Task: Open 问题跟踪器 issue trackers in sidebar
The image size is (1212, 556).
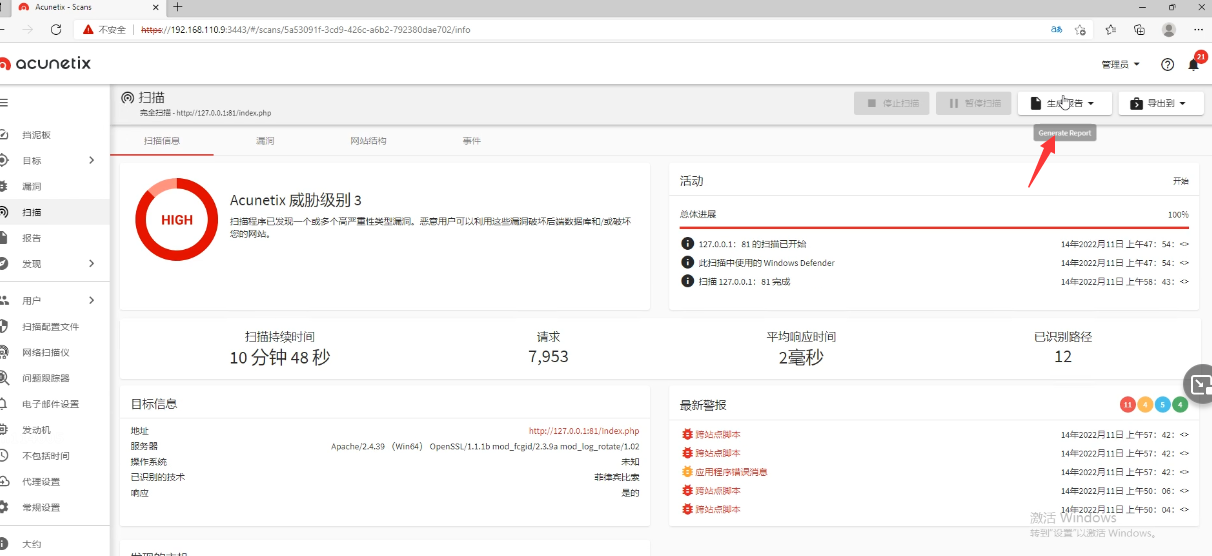Action: 45,378
